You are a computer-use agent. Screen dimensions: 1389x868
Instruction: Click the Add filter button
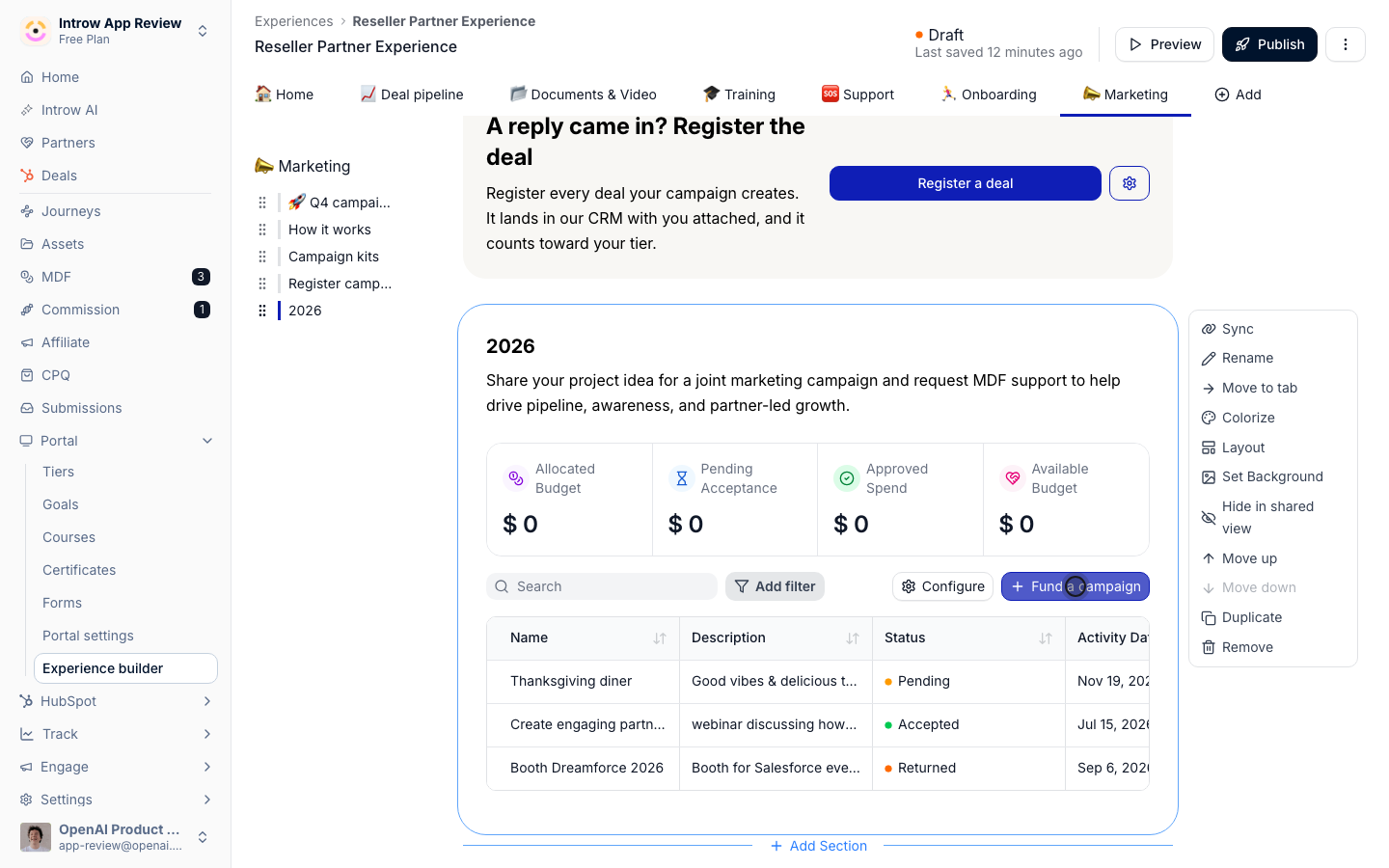(775, 586)
